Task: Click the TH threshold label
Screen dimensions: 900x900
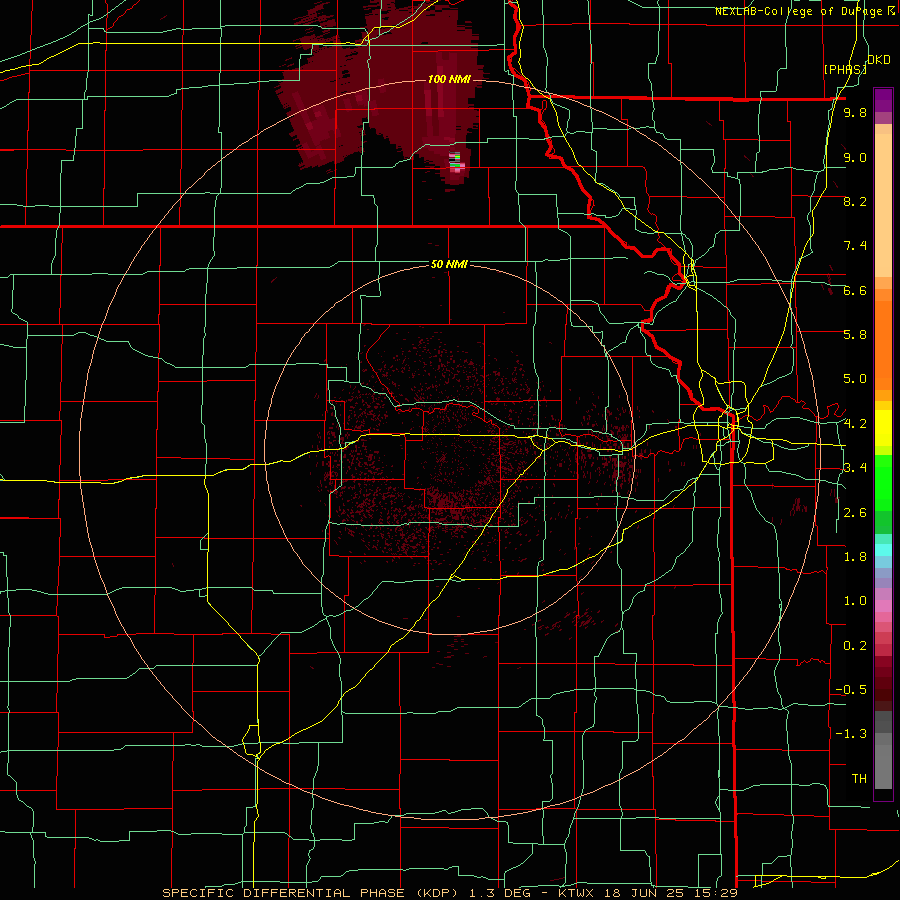Action: pos(859,779)
